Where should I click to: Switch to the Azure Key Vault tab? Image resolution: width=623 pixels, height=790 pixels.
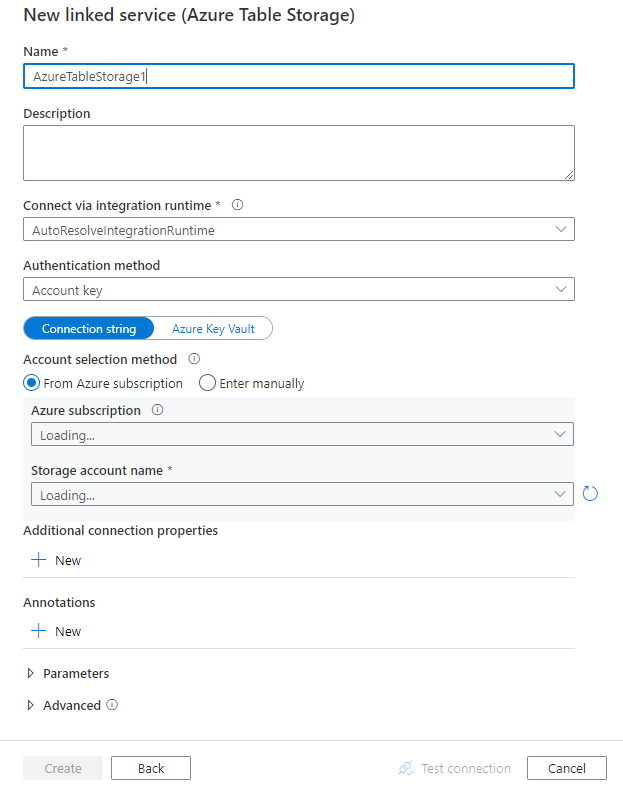pyautogui.click(x=212, y=329)
